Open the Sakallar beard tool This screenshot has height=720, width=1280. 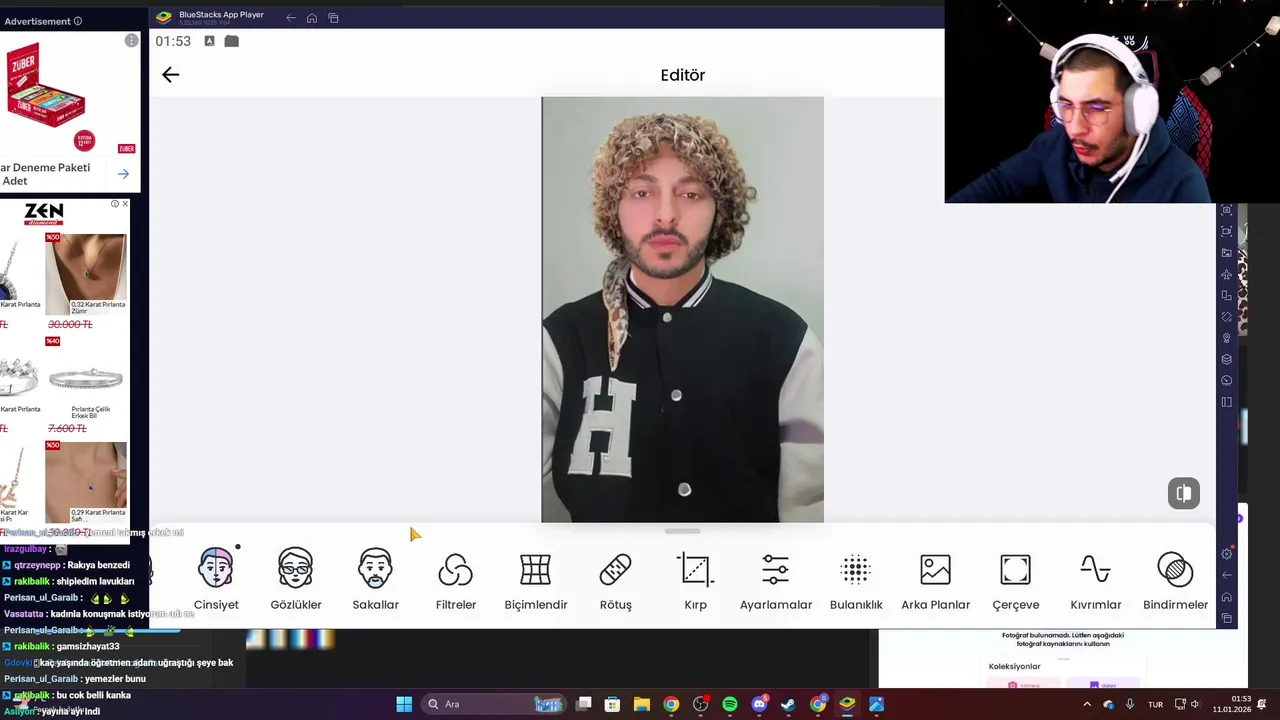(x=376, y=579)
